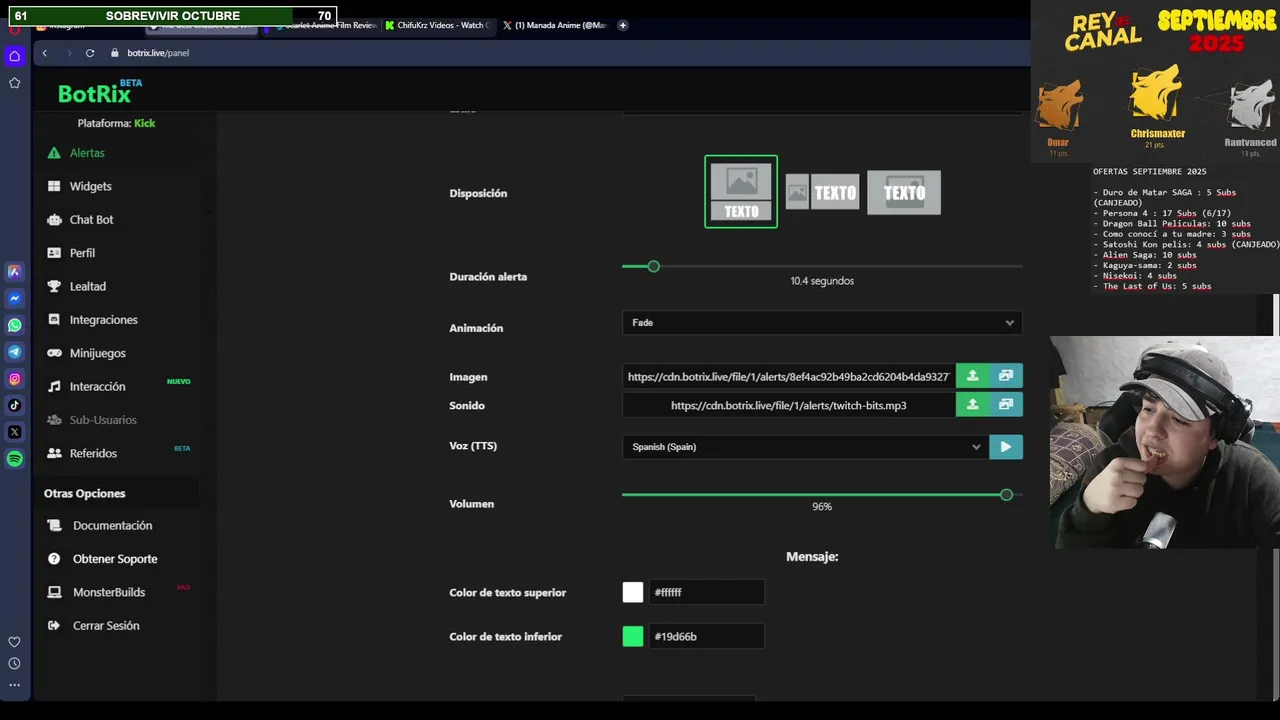This screenshot has width=1280, height=720.
Task: Open WhatsApp in the browser sidebar
Action: tap(14, 325)
